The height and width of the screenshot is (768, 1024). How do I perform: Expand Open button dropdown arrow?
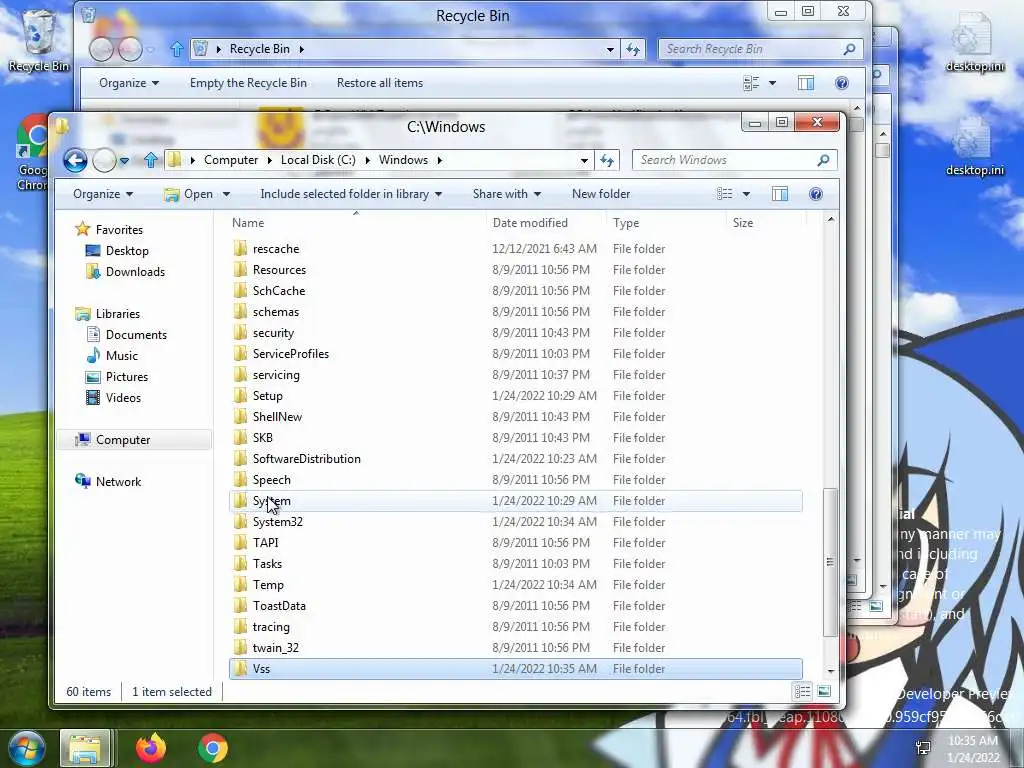pyautogui.click(x=226, y=194)
